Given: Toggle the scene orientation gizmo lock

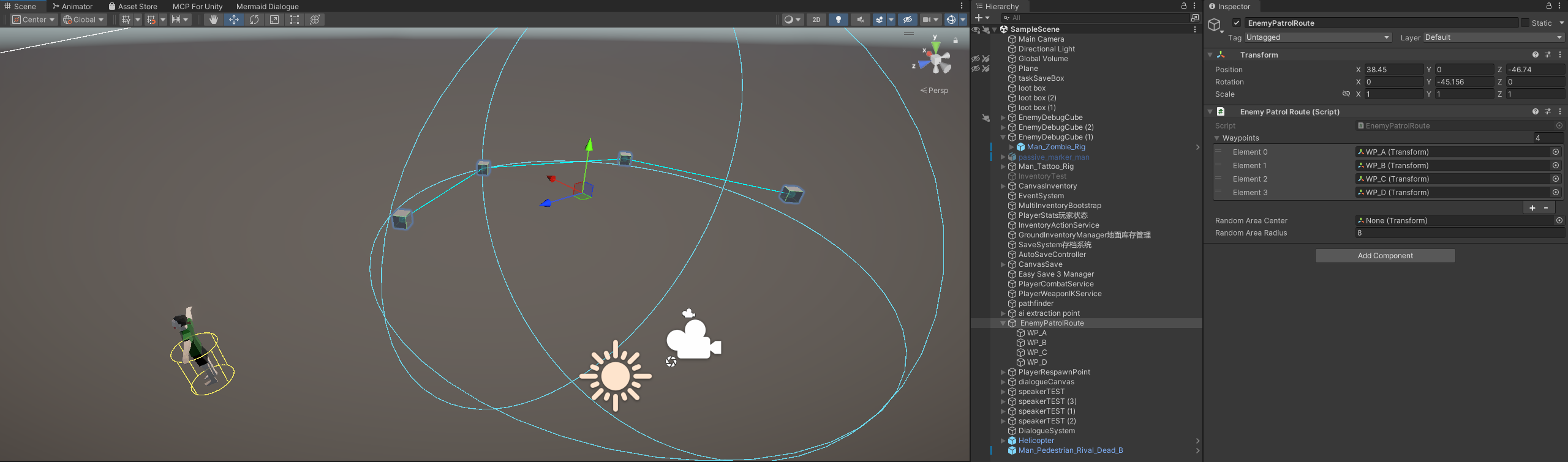Looking at the screenshot, I should pos(956,40).
